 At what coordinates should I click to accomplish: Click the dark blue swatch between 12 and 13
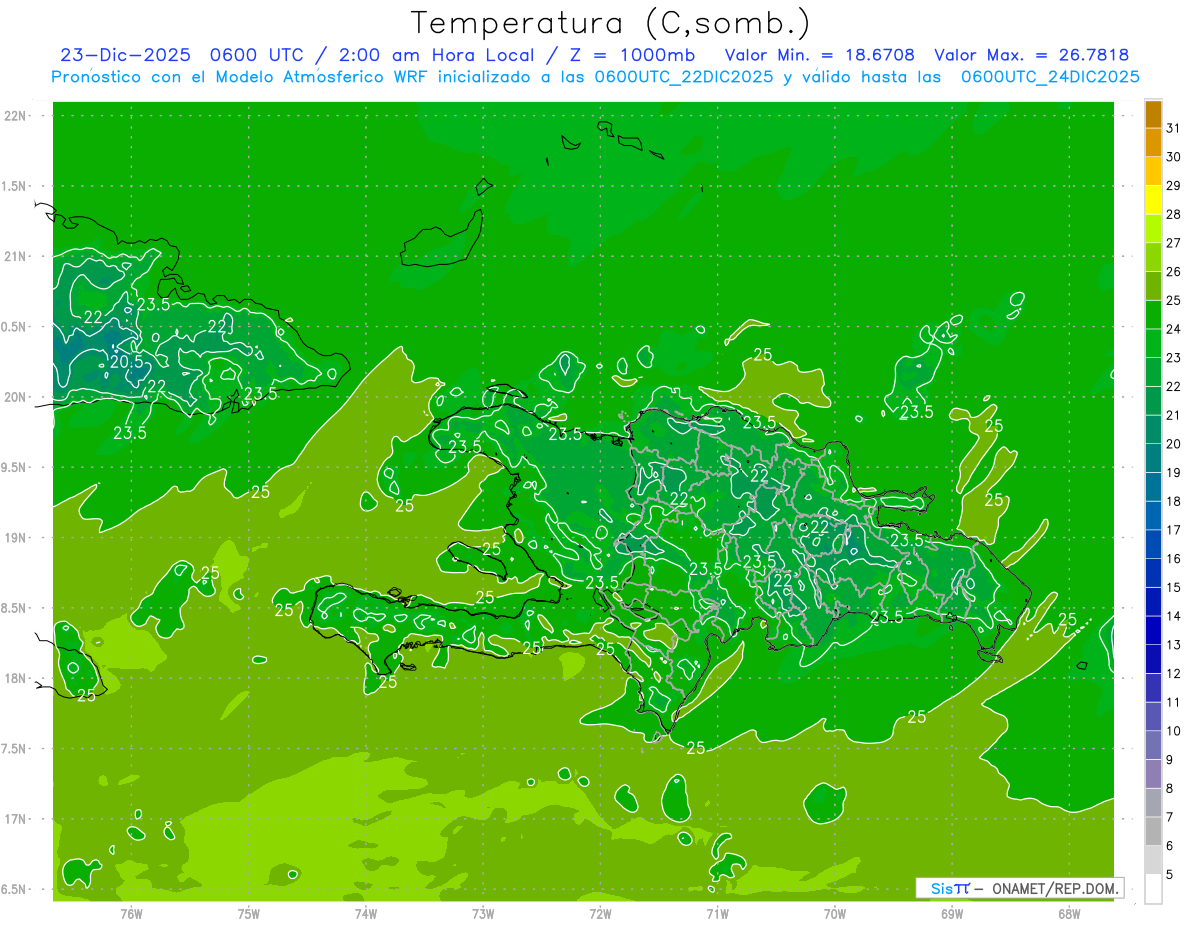click(x=1153, y=660)
